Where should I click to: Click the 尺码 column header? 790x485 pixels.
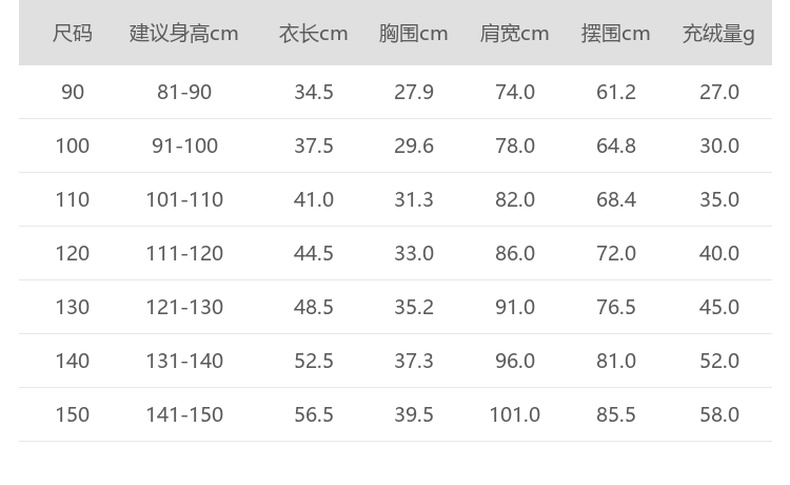click(72, 33)
